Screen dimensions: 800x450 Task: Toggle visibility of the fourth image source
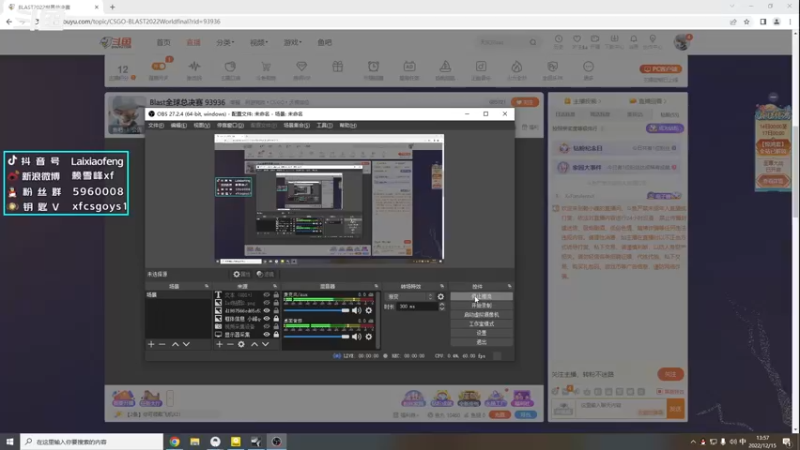(266, 318)
